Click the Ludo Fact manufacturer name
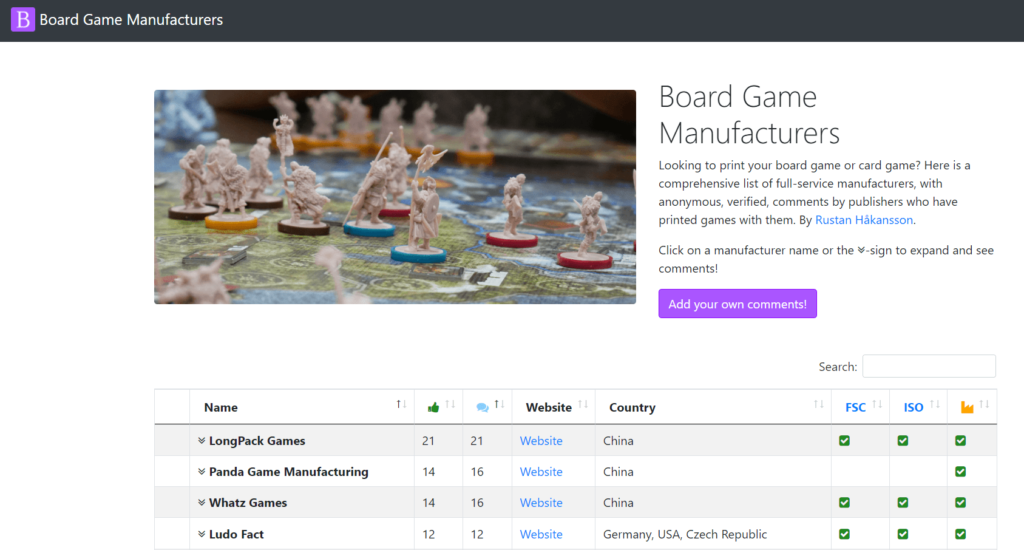1024x550 pixels. coord(236,534)
